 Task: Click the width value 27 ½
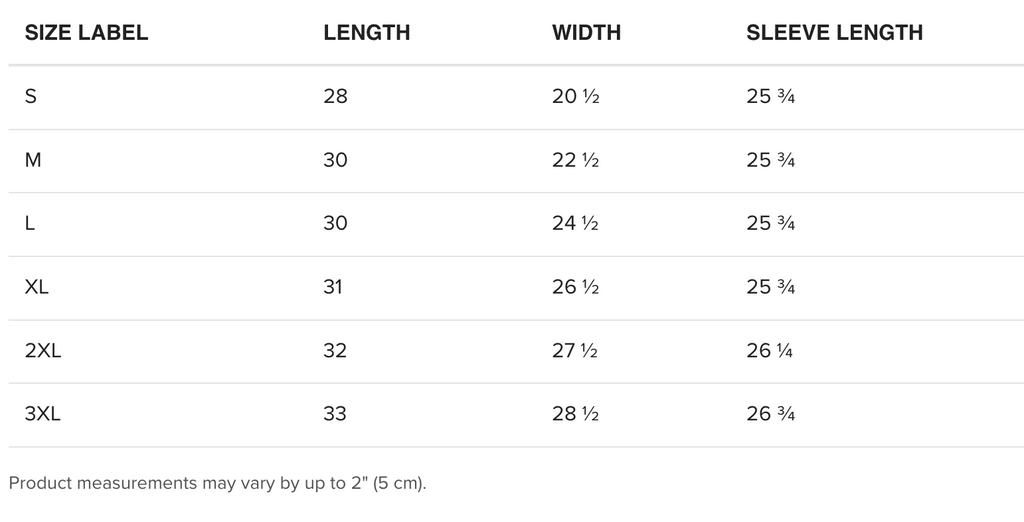pyautogui.click(x=575, y=351)
